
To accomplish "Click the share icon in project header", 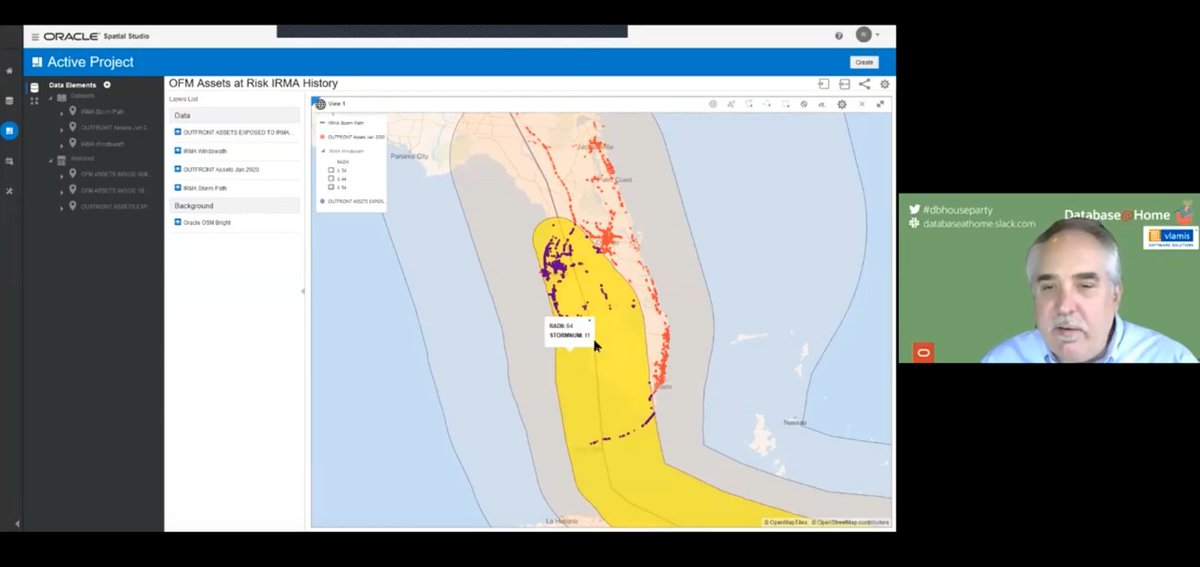I will click(864, 84).
